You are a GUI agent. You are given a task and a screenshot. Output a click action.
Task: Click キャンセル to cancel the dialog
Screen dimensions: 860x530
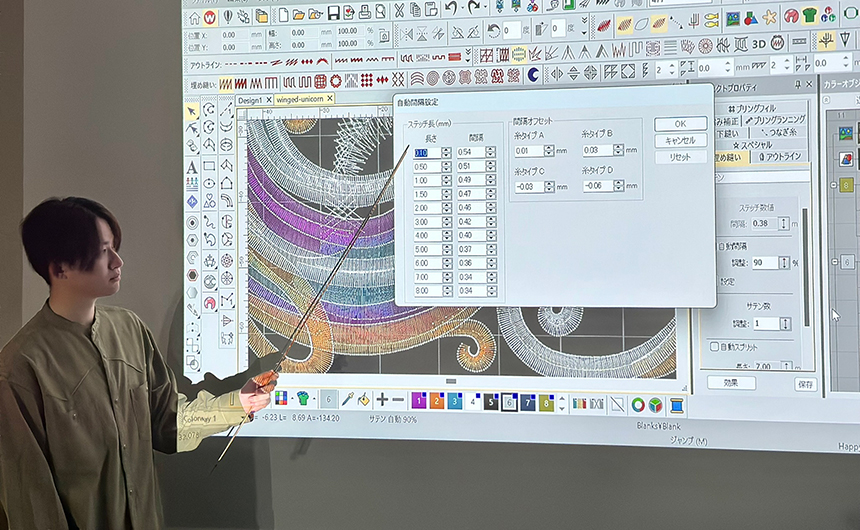[680, 140]
